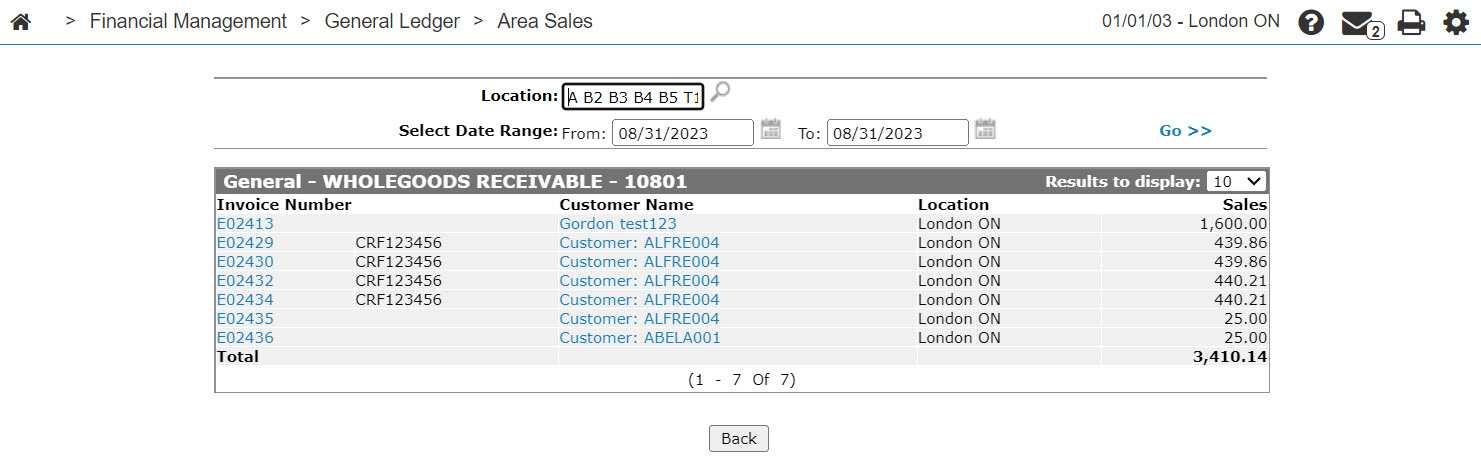Open the settings gear icon
This screenshot has width=1481, height=464.
coord(1456,22)
